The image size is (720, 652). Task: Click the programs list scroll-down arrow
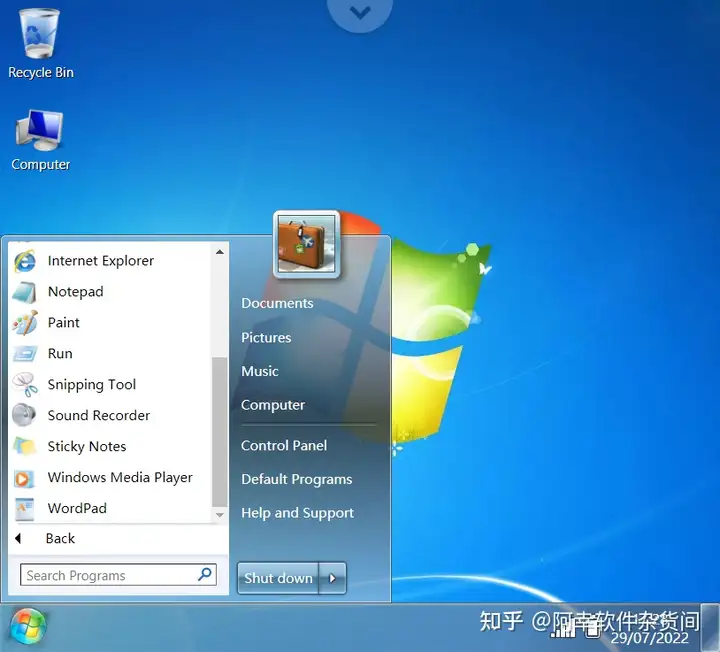point(219,515)
